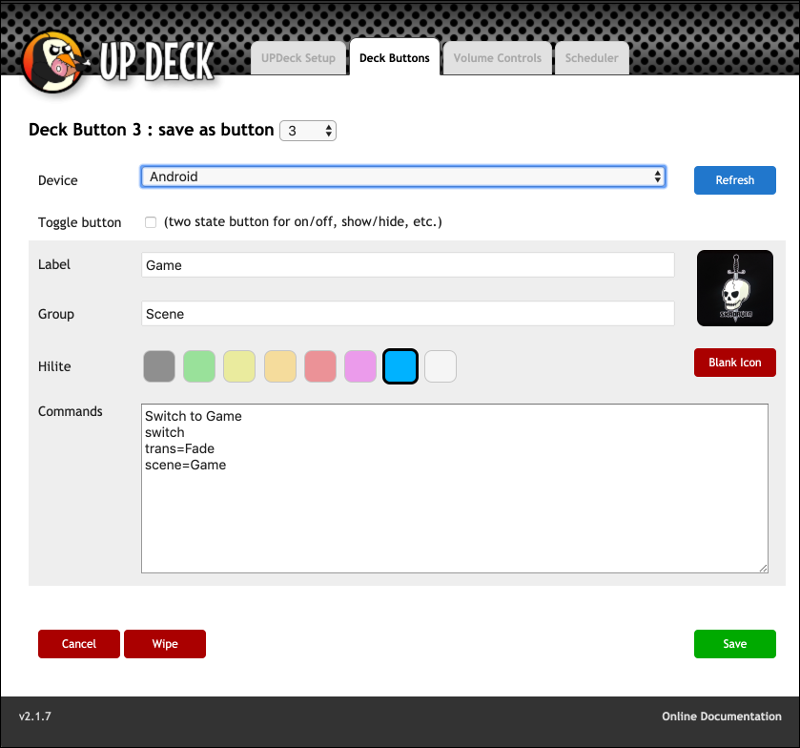Enable the Toggle button checkbox
Screen dimensions: 800x748
tap(151, 222)
